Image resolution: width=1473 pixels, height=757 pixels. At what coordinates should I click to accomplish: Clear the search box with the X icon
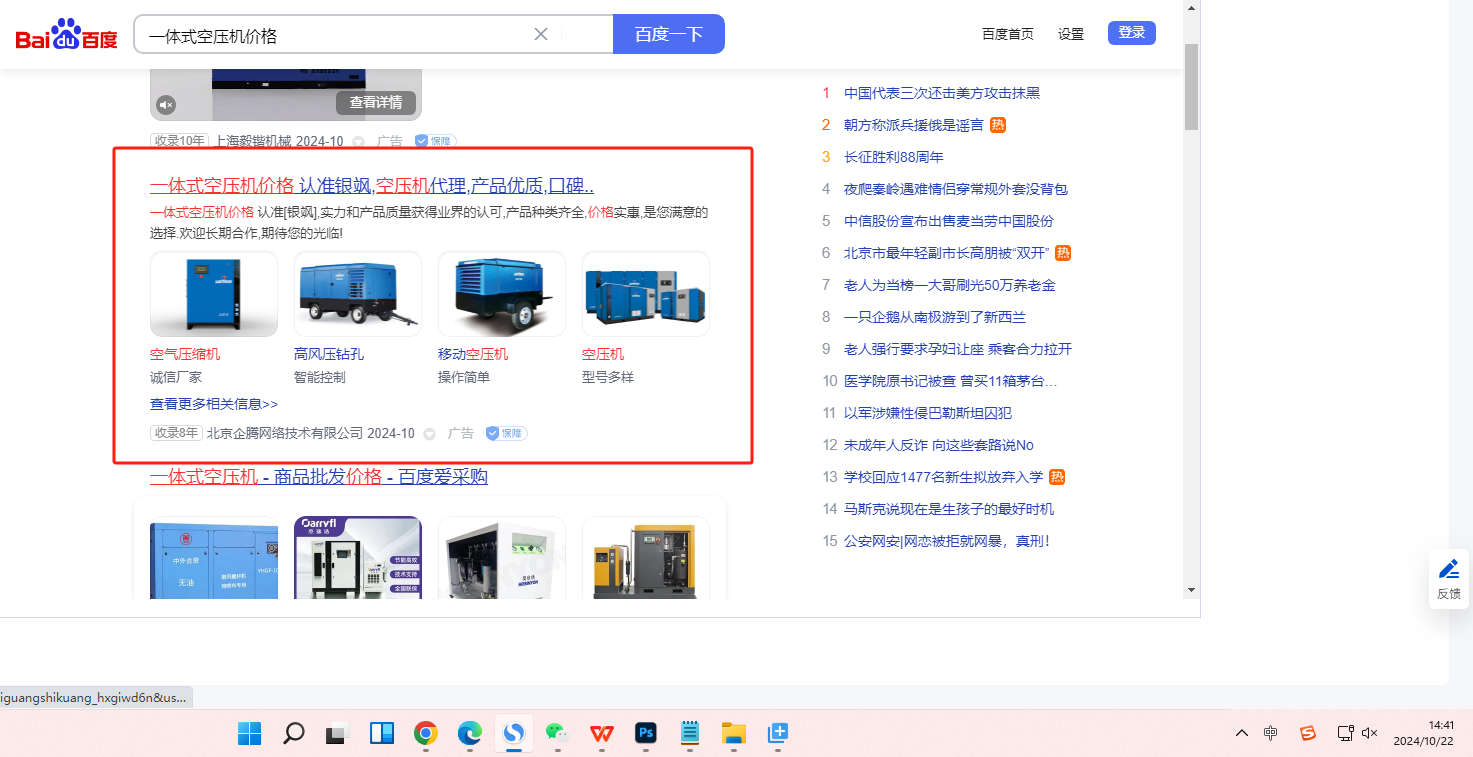(541, 34)
